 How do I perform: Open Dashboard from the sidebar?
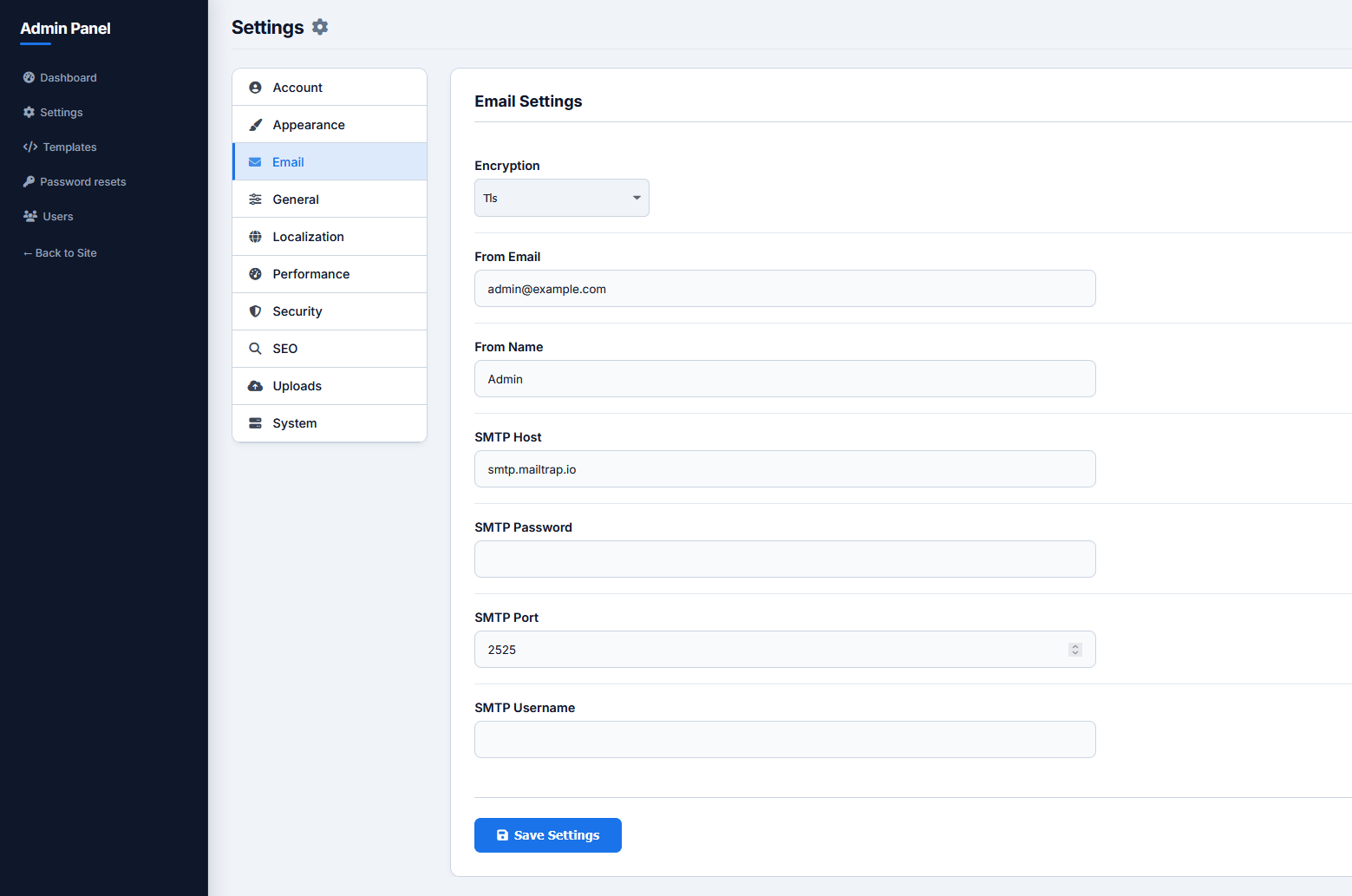point(60,77)
